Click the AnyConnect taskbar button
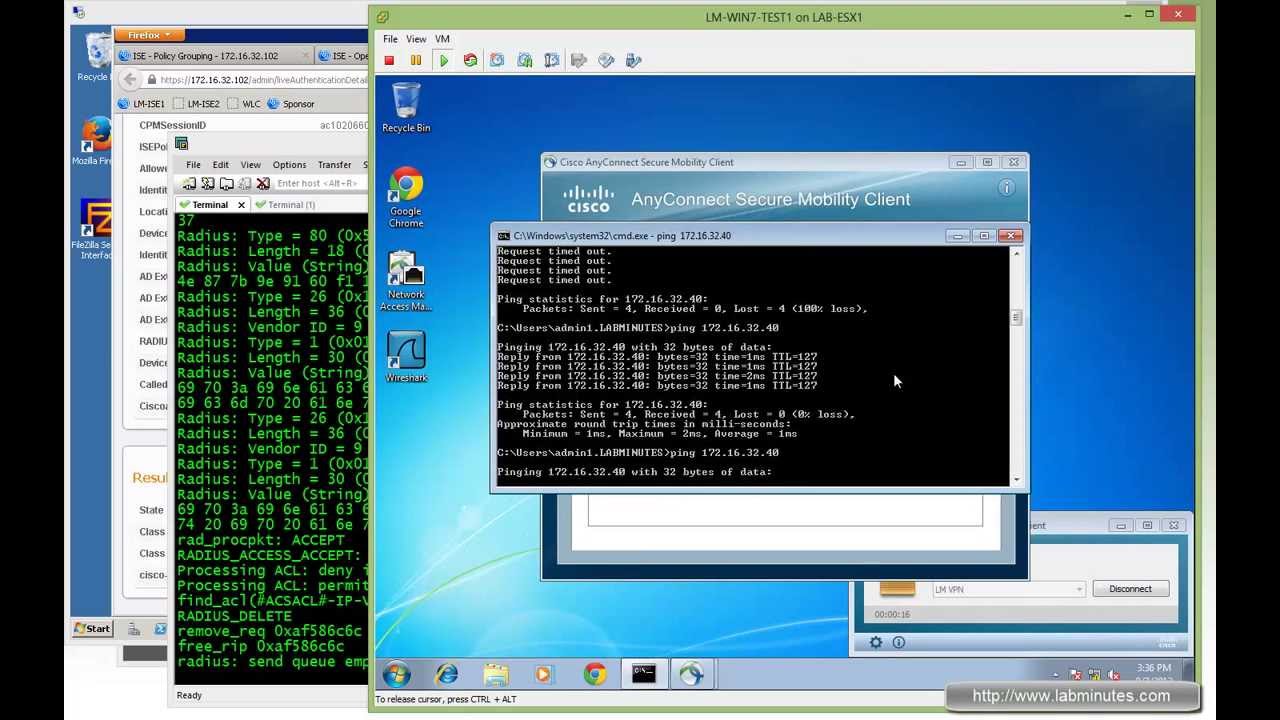This screenshot has width=1280, height=720. [691, 674]
